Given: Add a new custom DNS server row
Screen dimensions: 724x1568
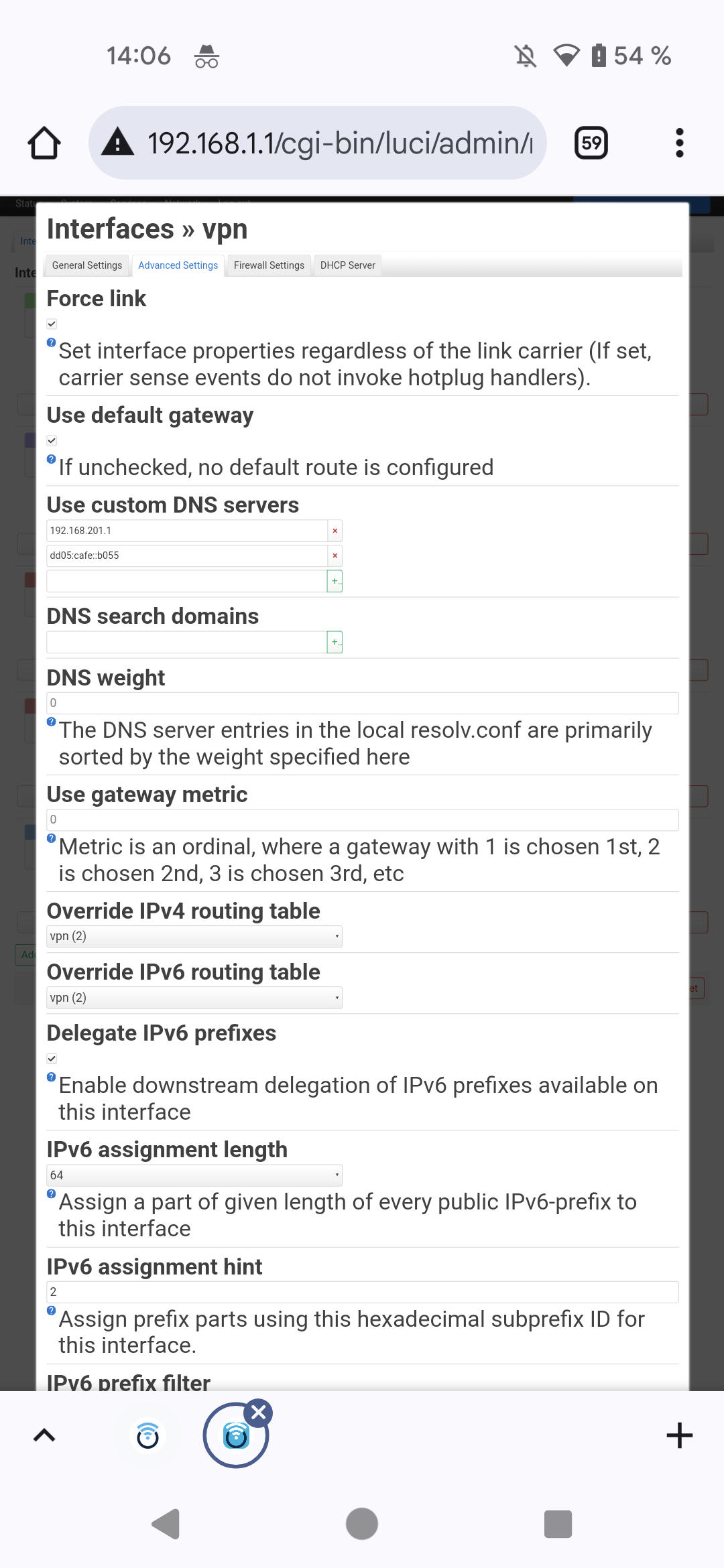Looking at the screenshot, I should (335, 581).
